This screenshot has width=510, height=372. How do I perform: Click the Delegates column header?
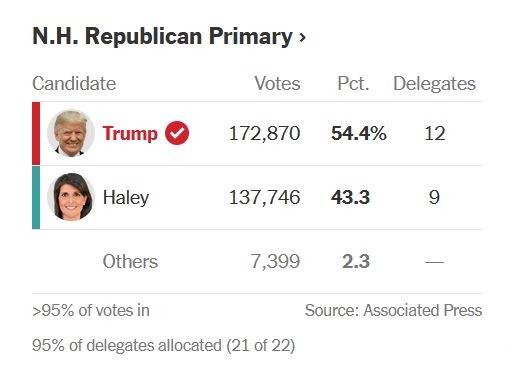[x=434, y=83]
